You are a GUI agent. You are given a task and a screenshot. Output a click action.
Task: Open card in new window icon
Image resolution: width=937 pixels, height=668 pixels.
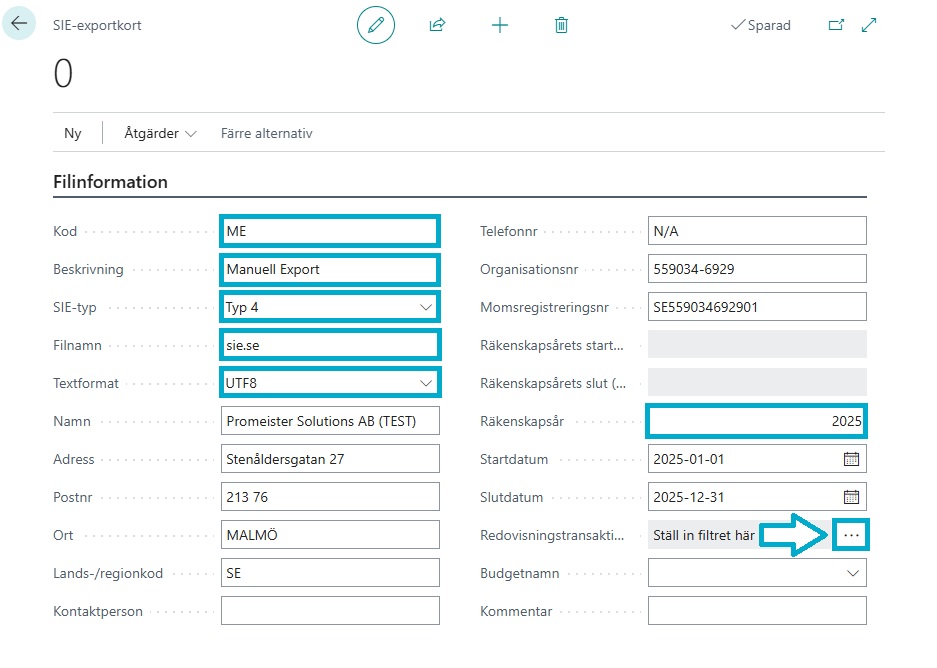click(x=836, y=25)
